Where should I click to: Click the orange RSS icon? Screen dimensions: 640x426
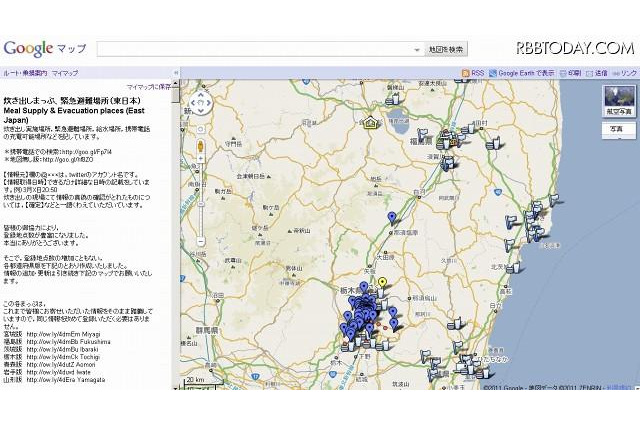tap(465, 73)
